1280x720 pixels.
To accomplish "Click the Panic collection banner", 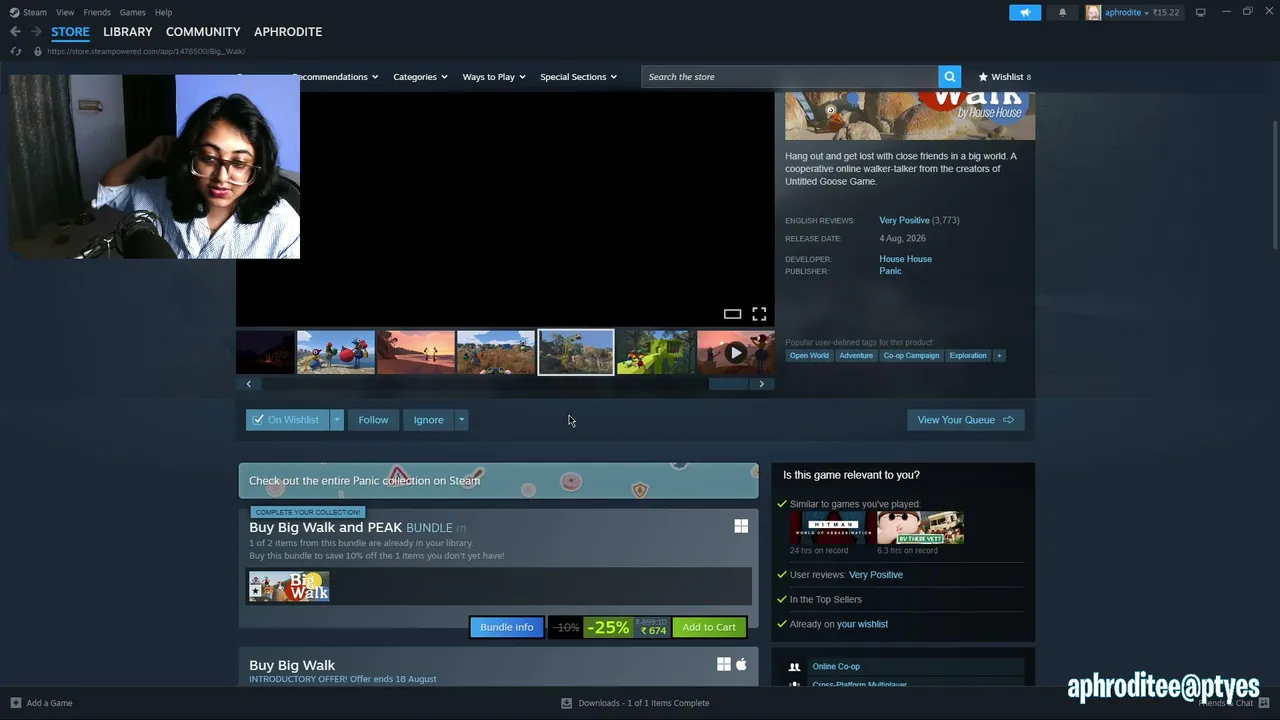I will point(498,481).
